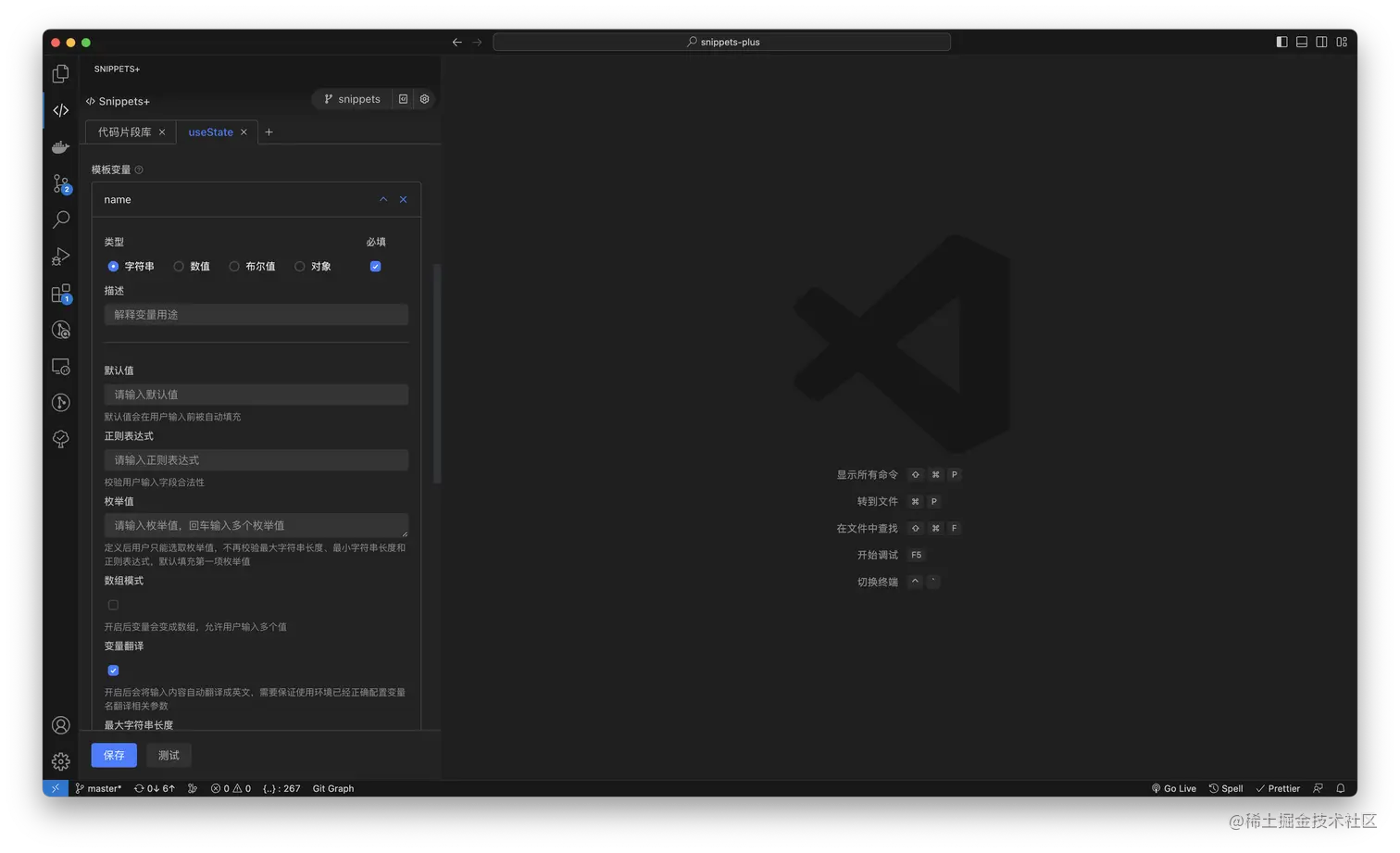Disable the 变量翻译 checkbox
Viewport: 1400px width, 853px height.
113,671
